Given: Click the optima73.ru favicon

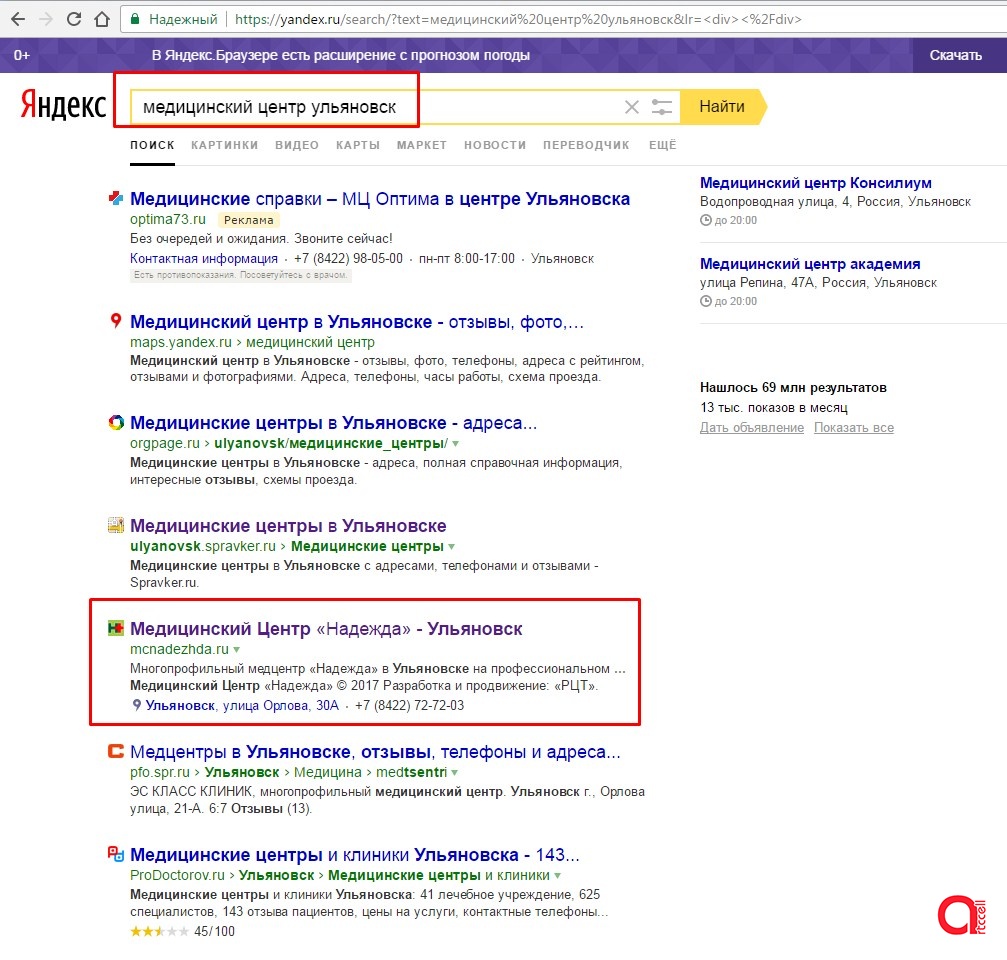Looking at the screenshot, I should (116, 198).
